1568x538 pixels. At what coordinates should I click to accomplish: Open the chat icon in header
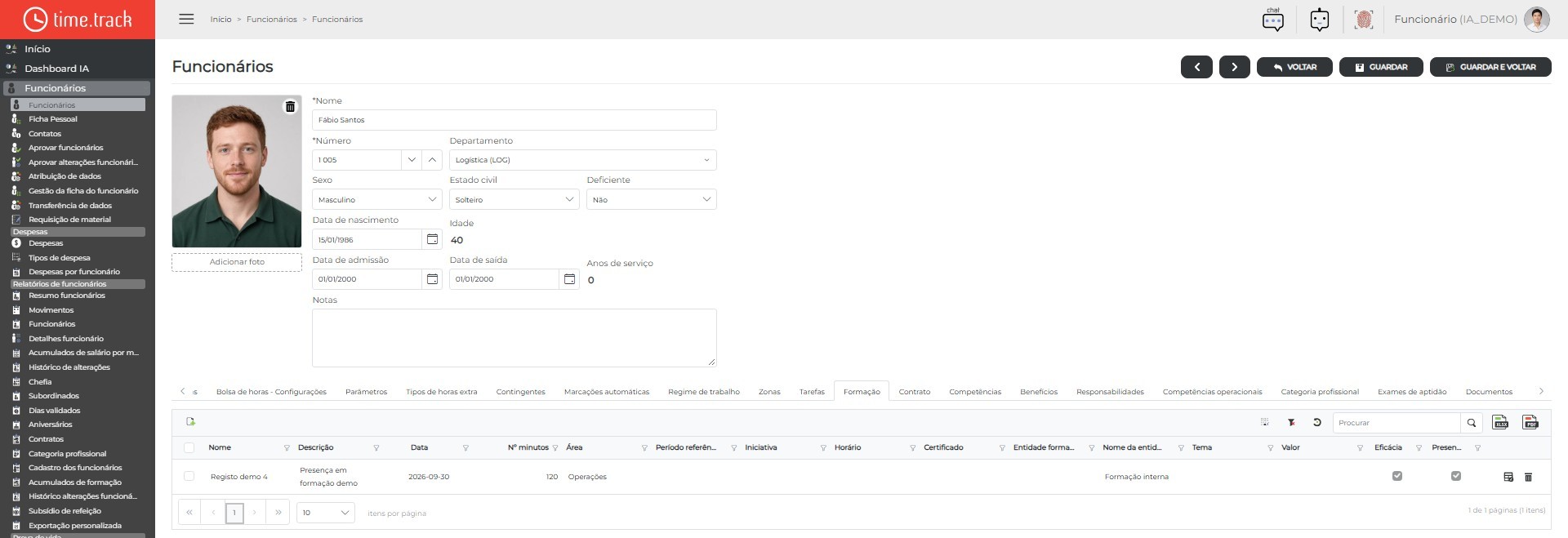[1273, 20]
